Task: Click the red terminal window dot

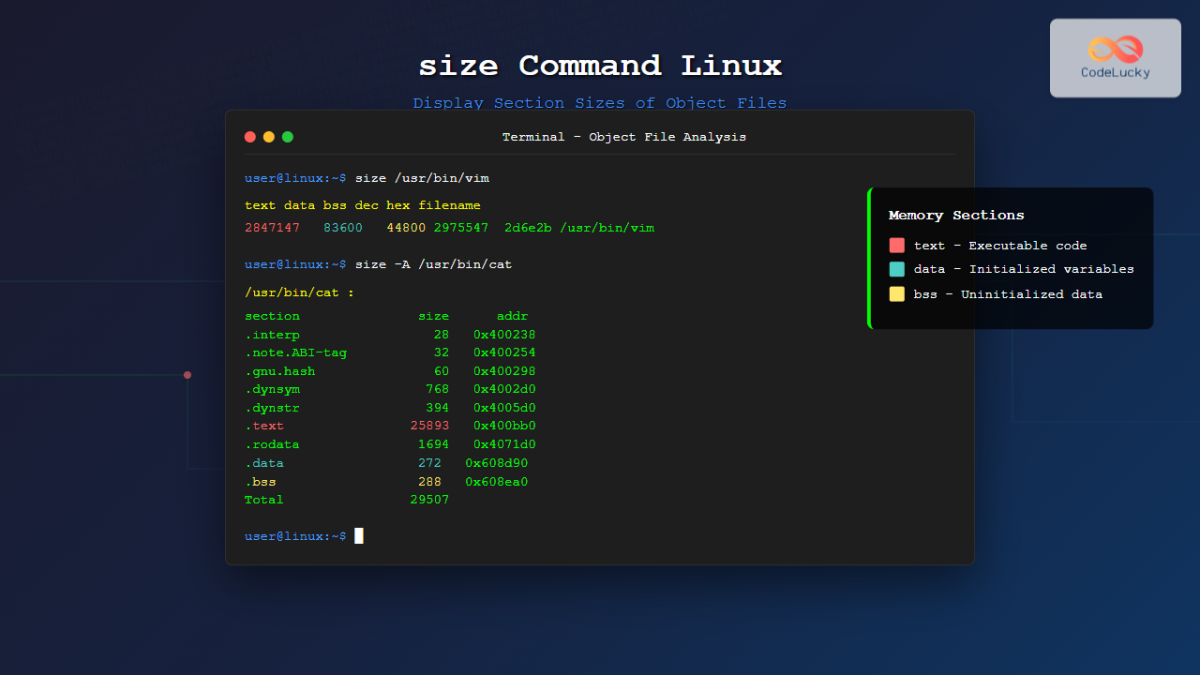Action: [249, 137]
